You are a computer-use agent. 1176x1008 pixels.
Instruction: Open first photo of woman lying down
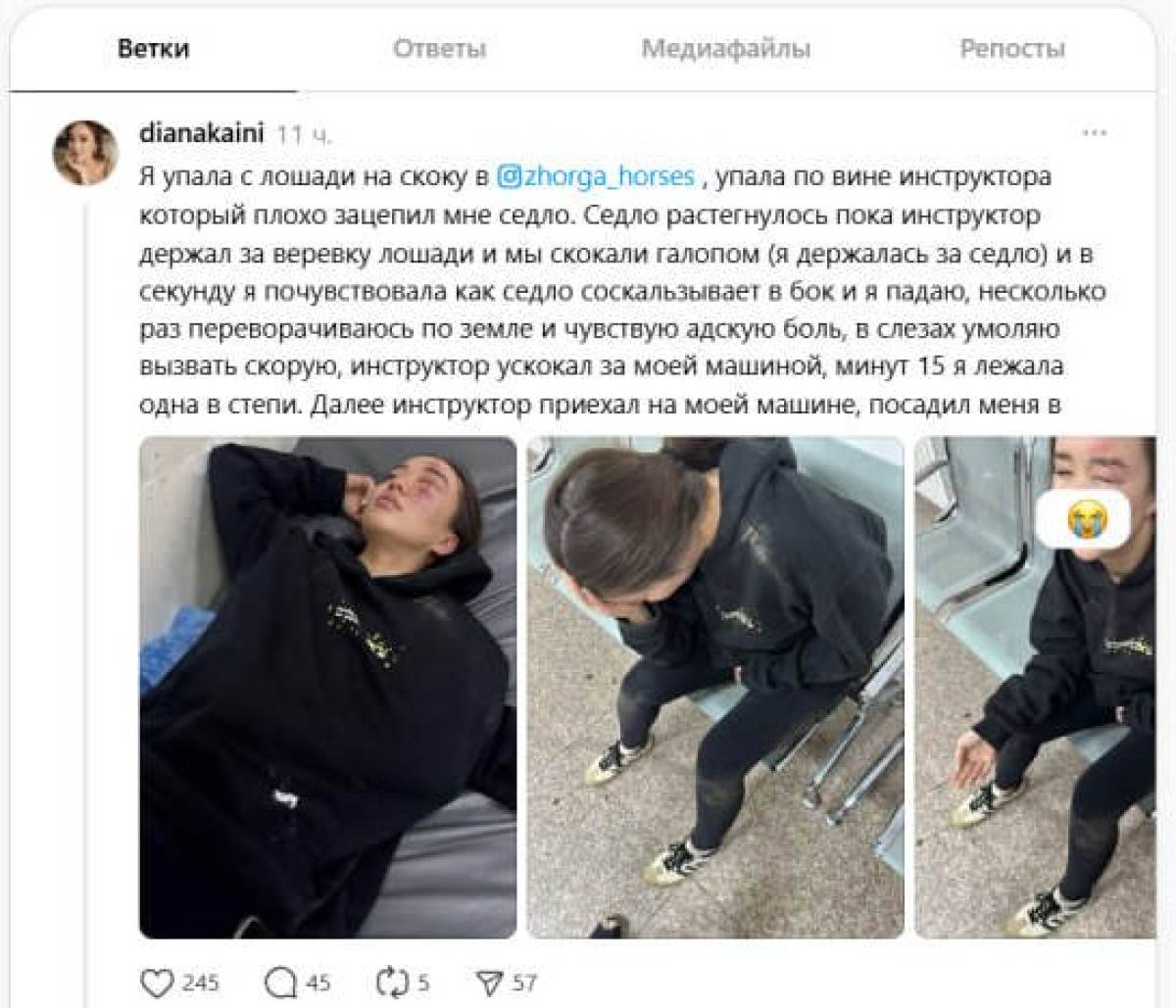(327, 687)
